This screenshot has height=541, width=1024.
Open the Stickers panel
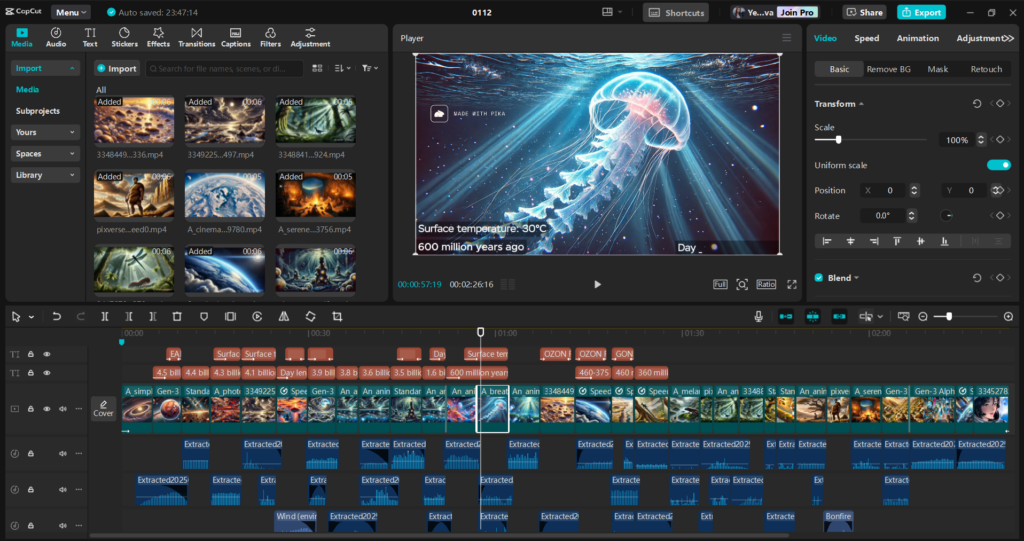point(125,37)
